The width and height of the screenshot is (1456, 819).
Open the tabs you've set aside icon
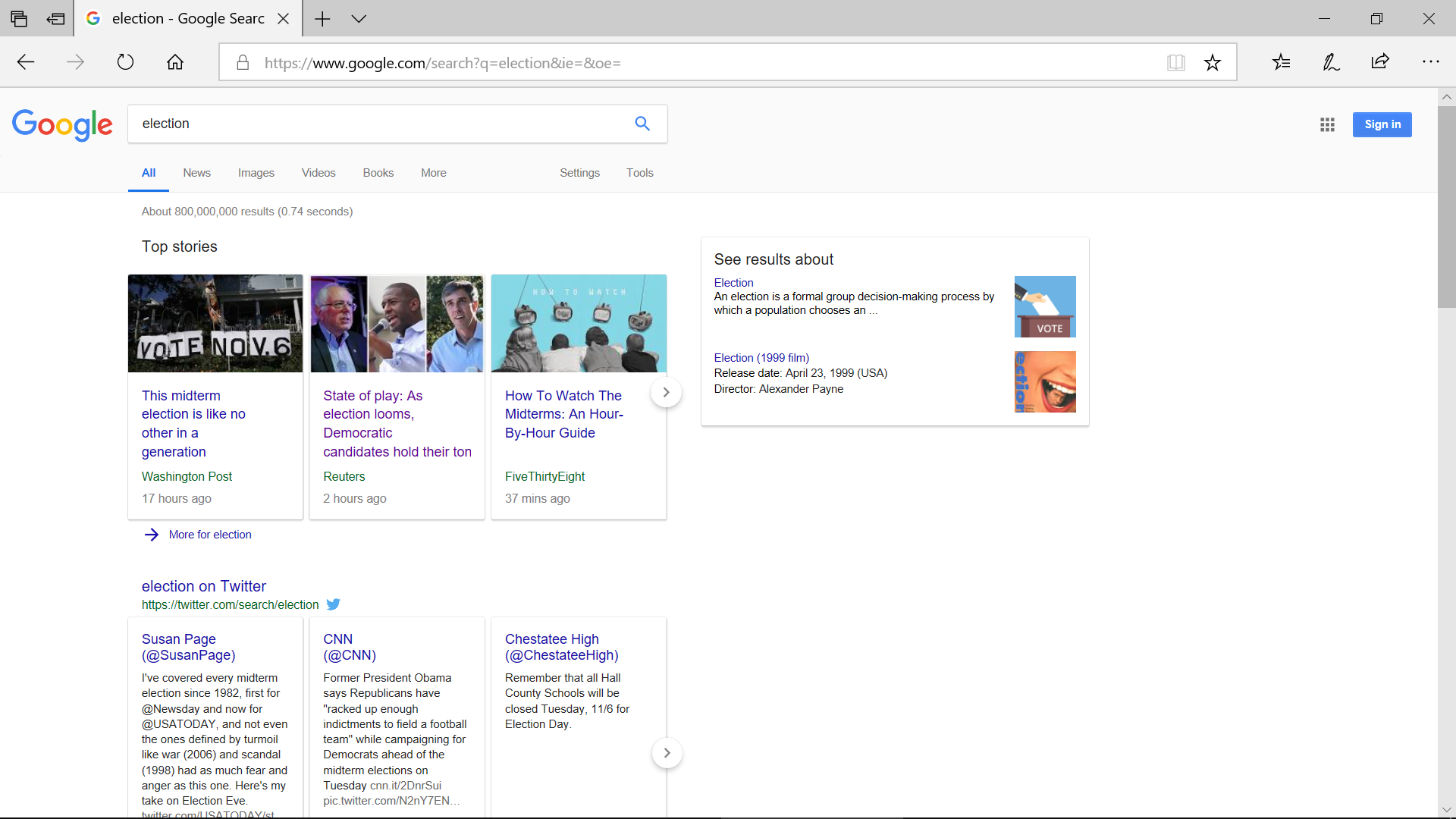(19, 19)
